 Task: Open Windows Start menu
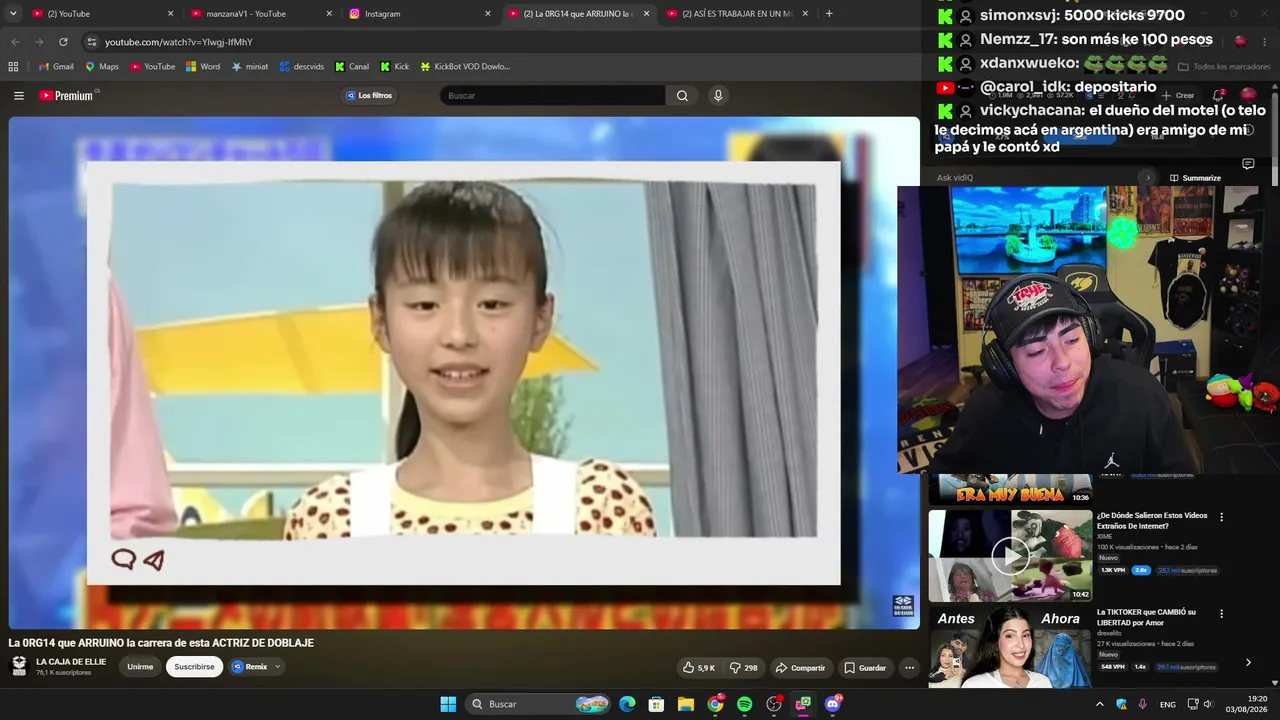448,704
